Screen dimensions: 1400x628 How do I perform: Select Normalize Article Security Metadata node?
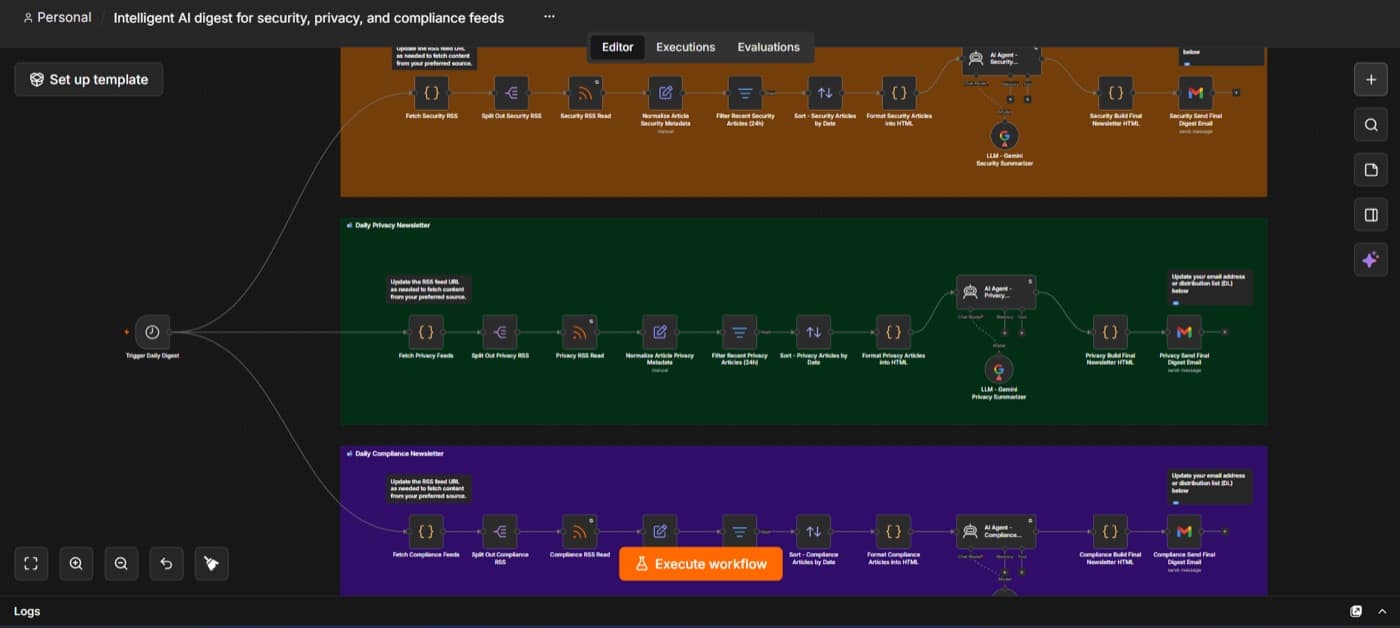(665, 93)
